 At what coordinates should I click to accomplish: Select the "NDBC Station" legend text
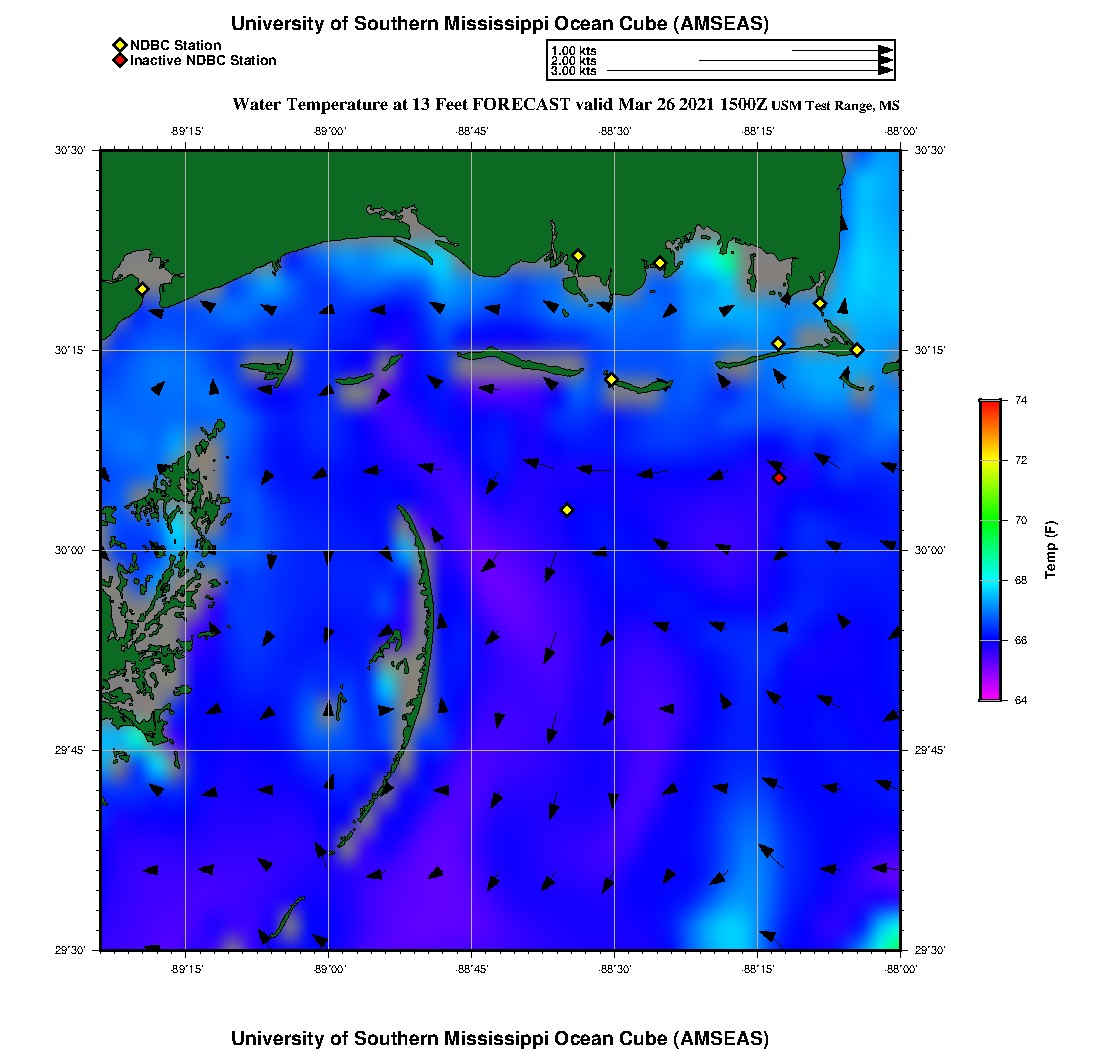[x=175, y=46]
